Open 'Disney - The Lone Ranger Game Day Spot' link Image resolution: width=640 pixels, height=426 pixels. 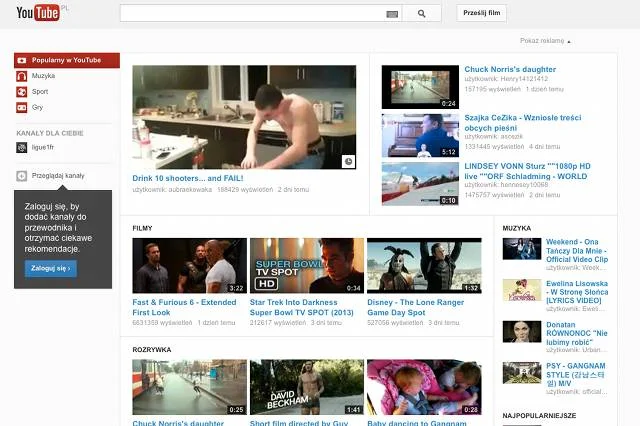click(x=416, y=307)
